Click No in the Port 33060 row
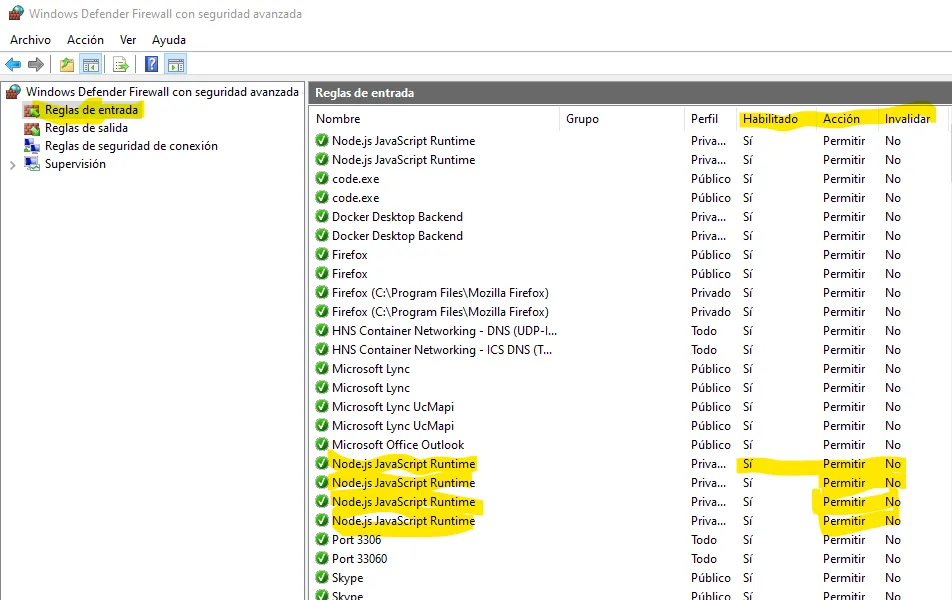The height and width of the screenshot is (600, 952). click(x=892, y=559)
